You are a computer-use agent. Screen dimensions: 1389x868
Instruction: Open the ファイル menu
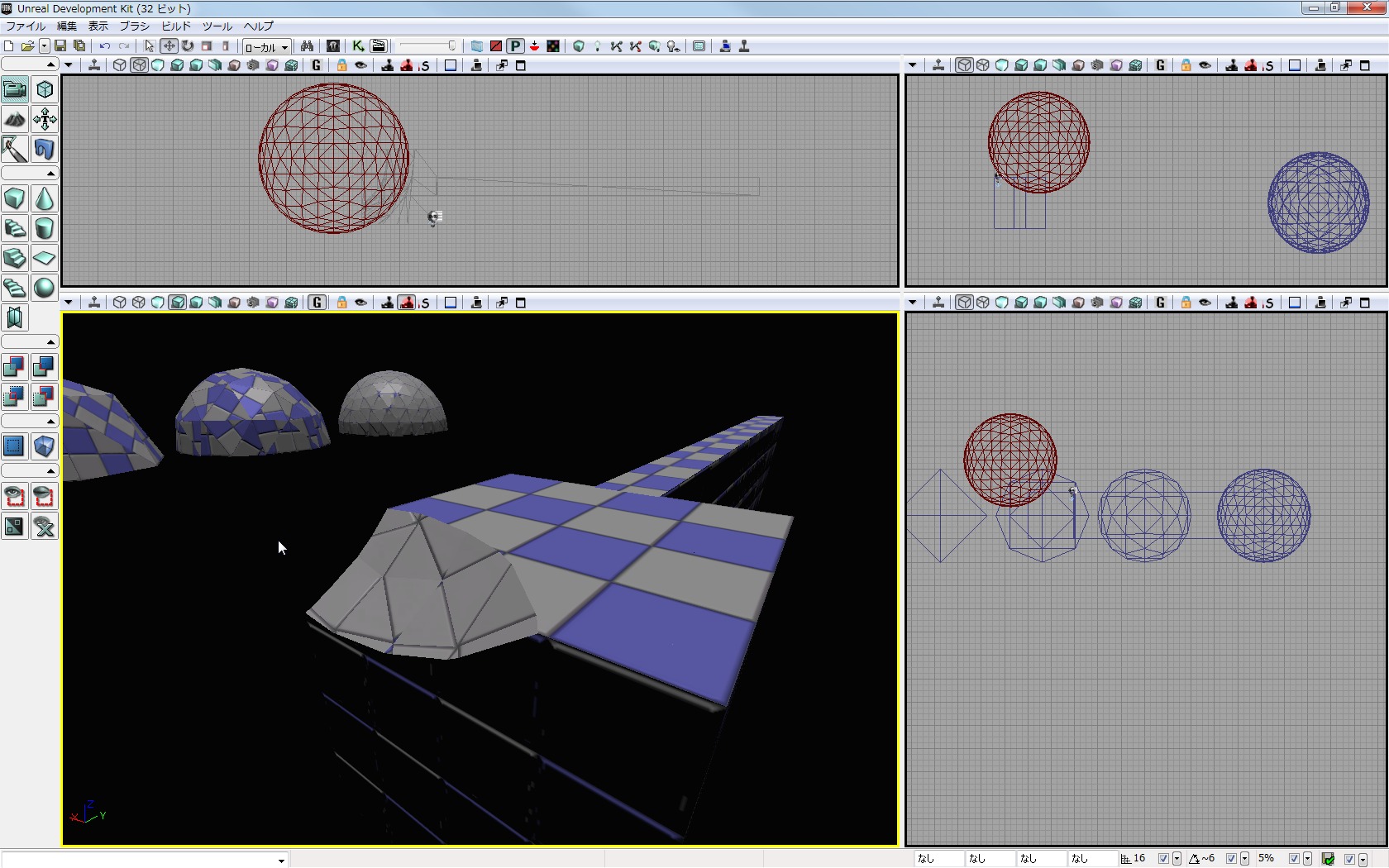point(26,26)
